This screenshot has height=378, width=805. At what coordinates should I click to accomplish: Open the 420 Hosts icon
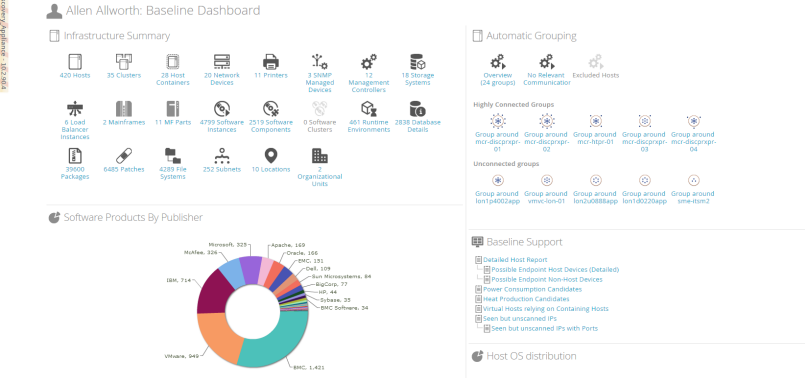(x=75, y=62)
